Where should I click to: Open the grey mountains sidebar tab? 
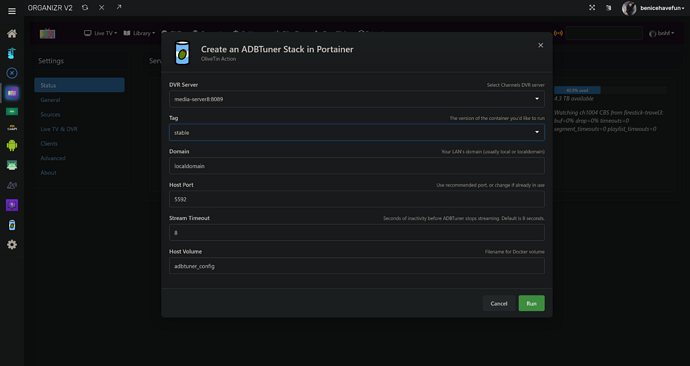12,185
